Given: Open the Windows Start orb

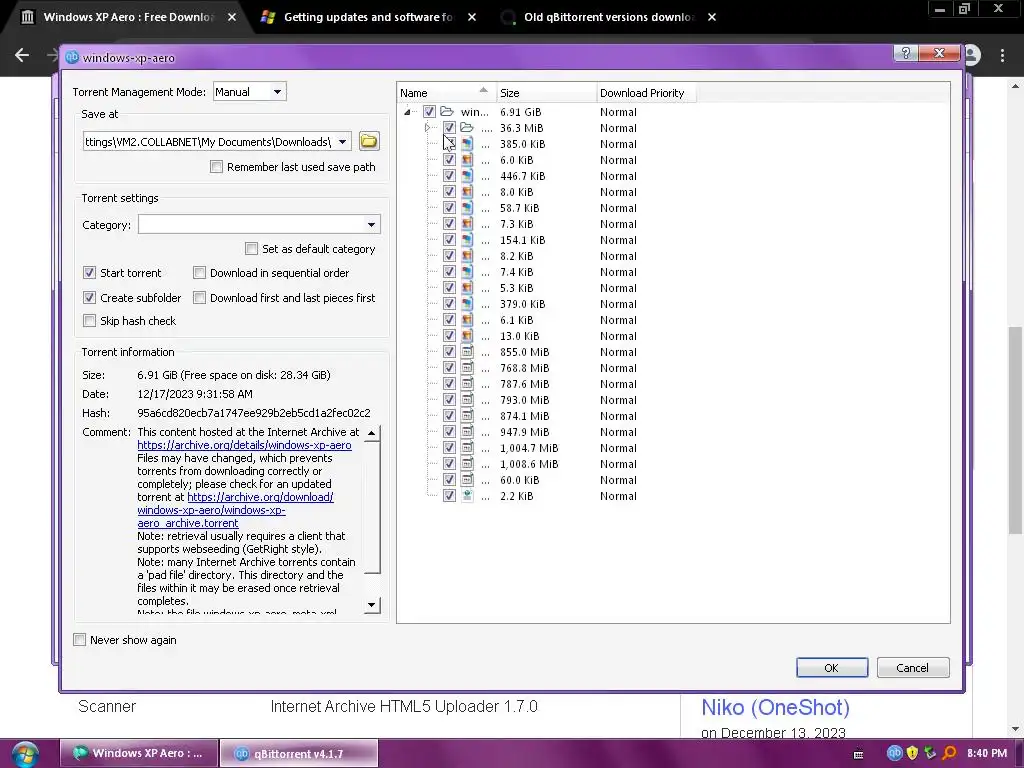Looking at the screenshot, I should pos(25,754).
